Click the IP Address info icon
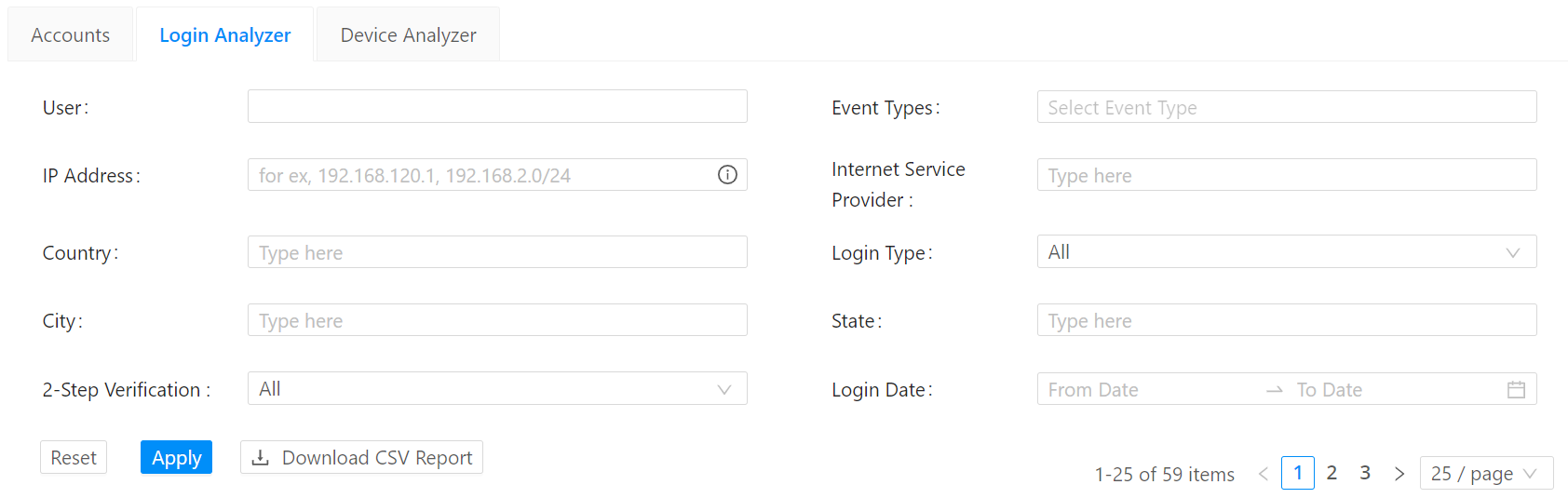The height and width of the screenshot is (498, 1568). click(727, 175)
